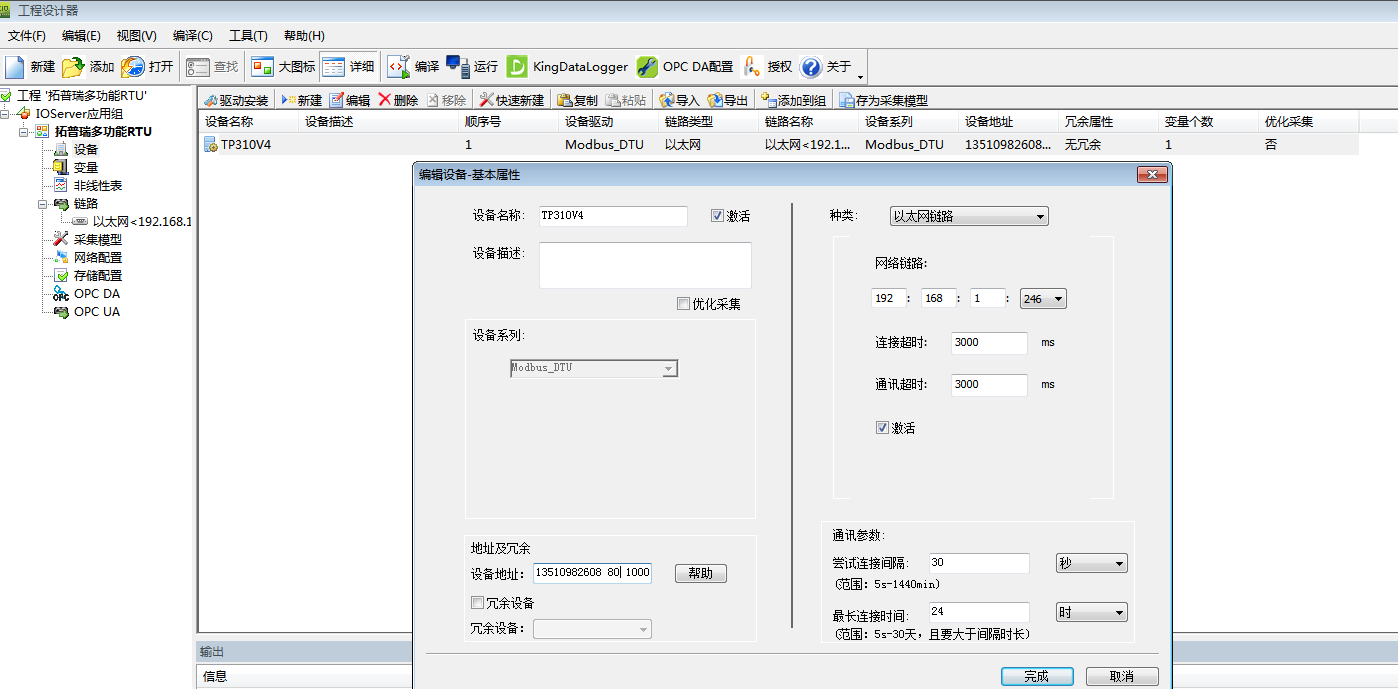Click the 编译 (Compile) toolbar icon
Viewport: 1398px width, 689px height.
(x=398, y=67)
